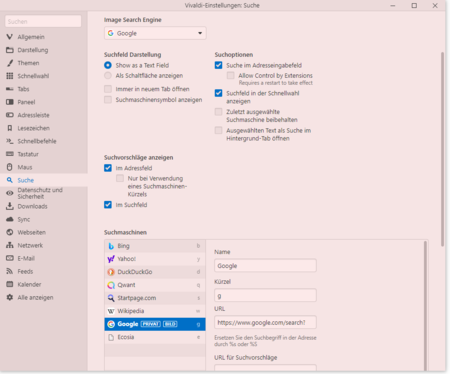The height and width of the screenshot is (374, 450).
Task: Enable Zuletzt ausgewählte Suchmaschine beibehalten
Action: [218, 112]
